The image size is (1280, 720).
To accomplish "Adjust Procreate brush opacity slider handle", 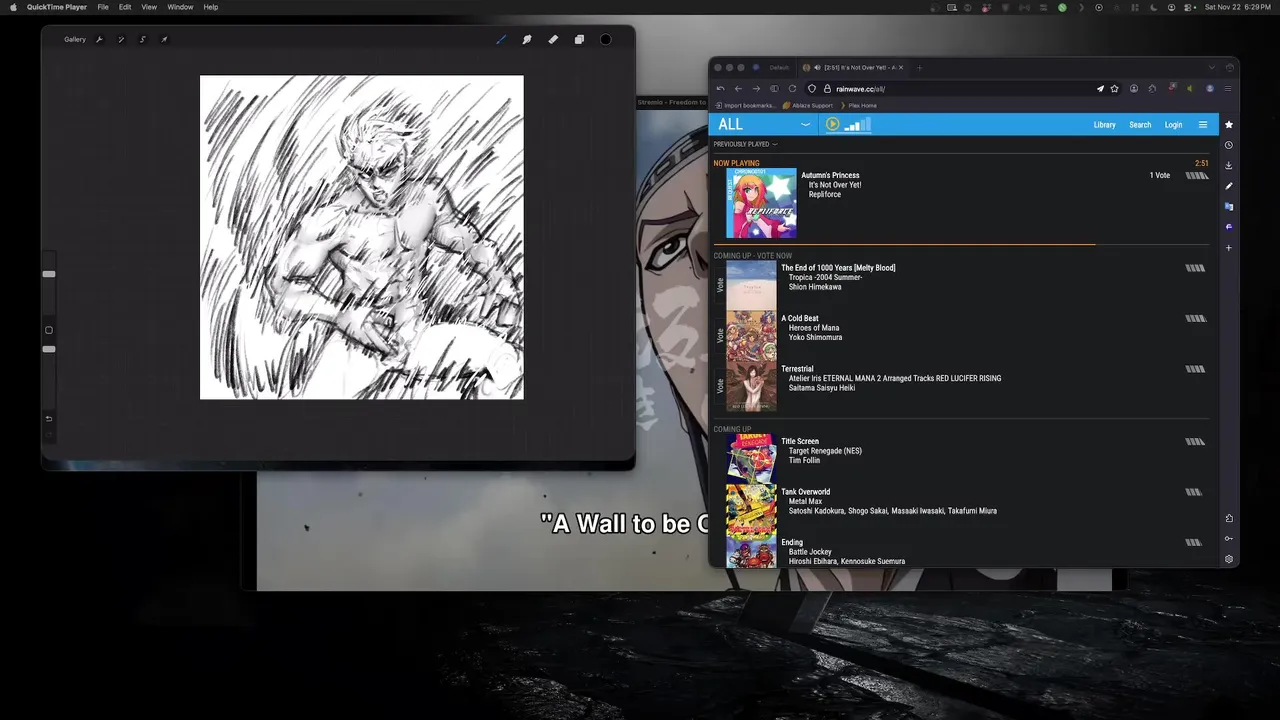I will [x=48, y=349].
